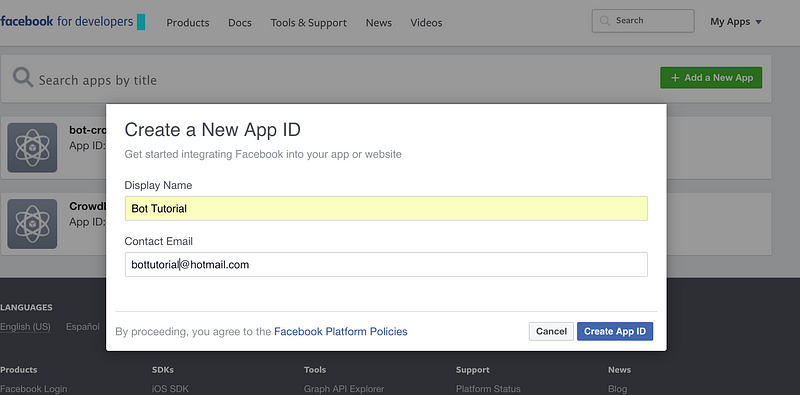Click the magnifier icon in the top Search box
800x395 pixels.
(x=605, y=21)
